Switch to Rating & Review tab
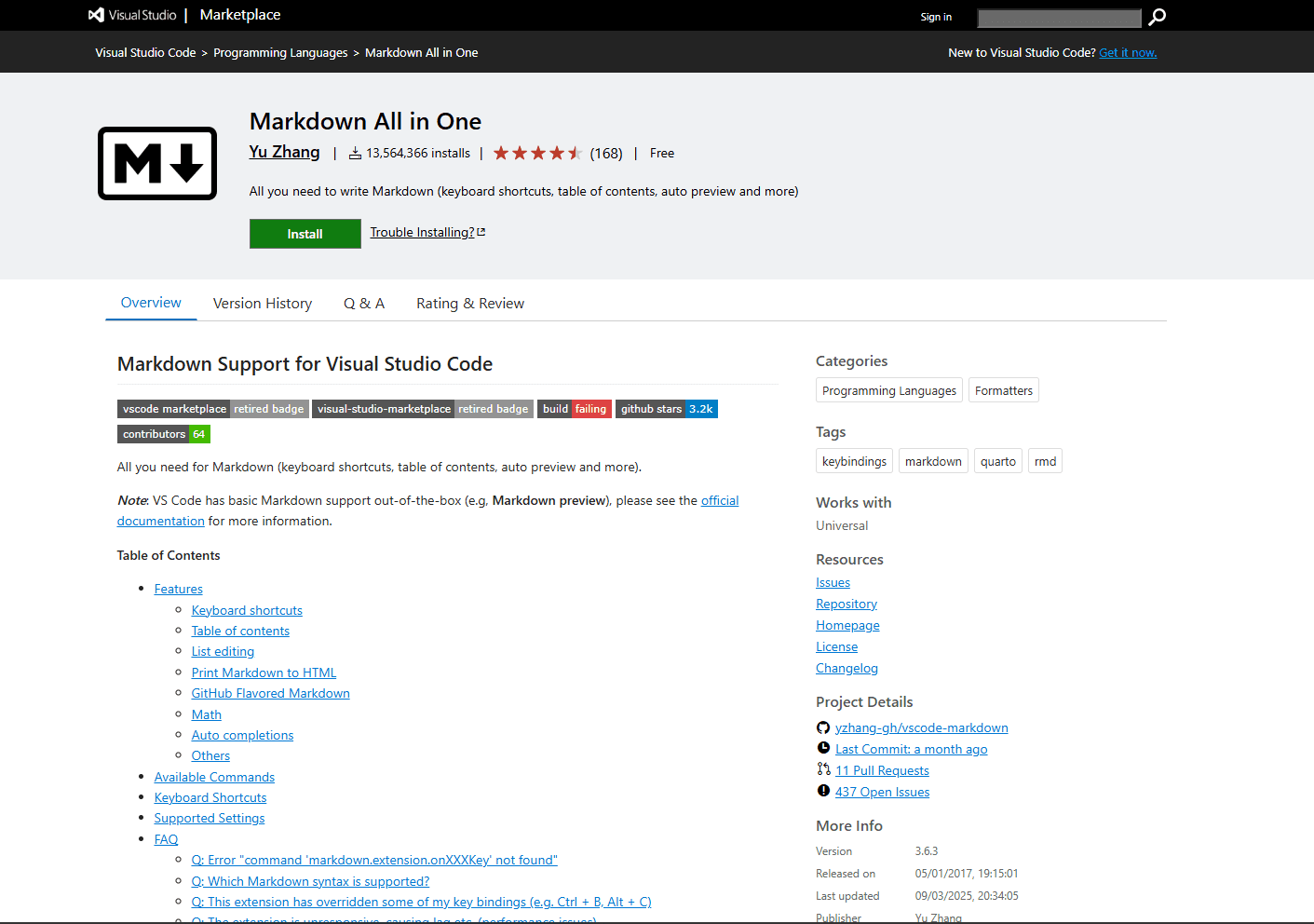 click(470, 304)
